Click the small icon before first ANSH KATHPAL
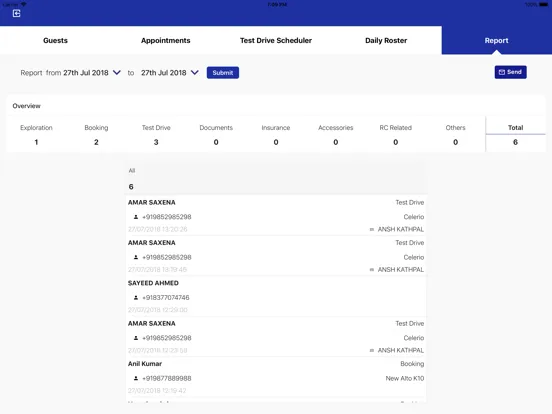Viewport: 552px width, 414px height. (x=372, y=230)
